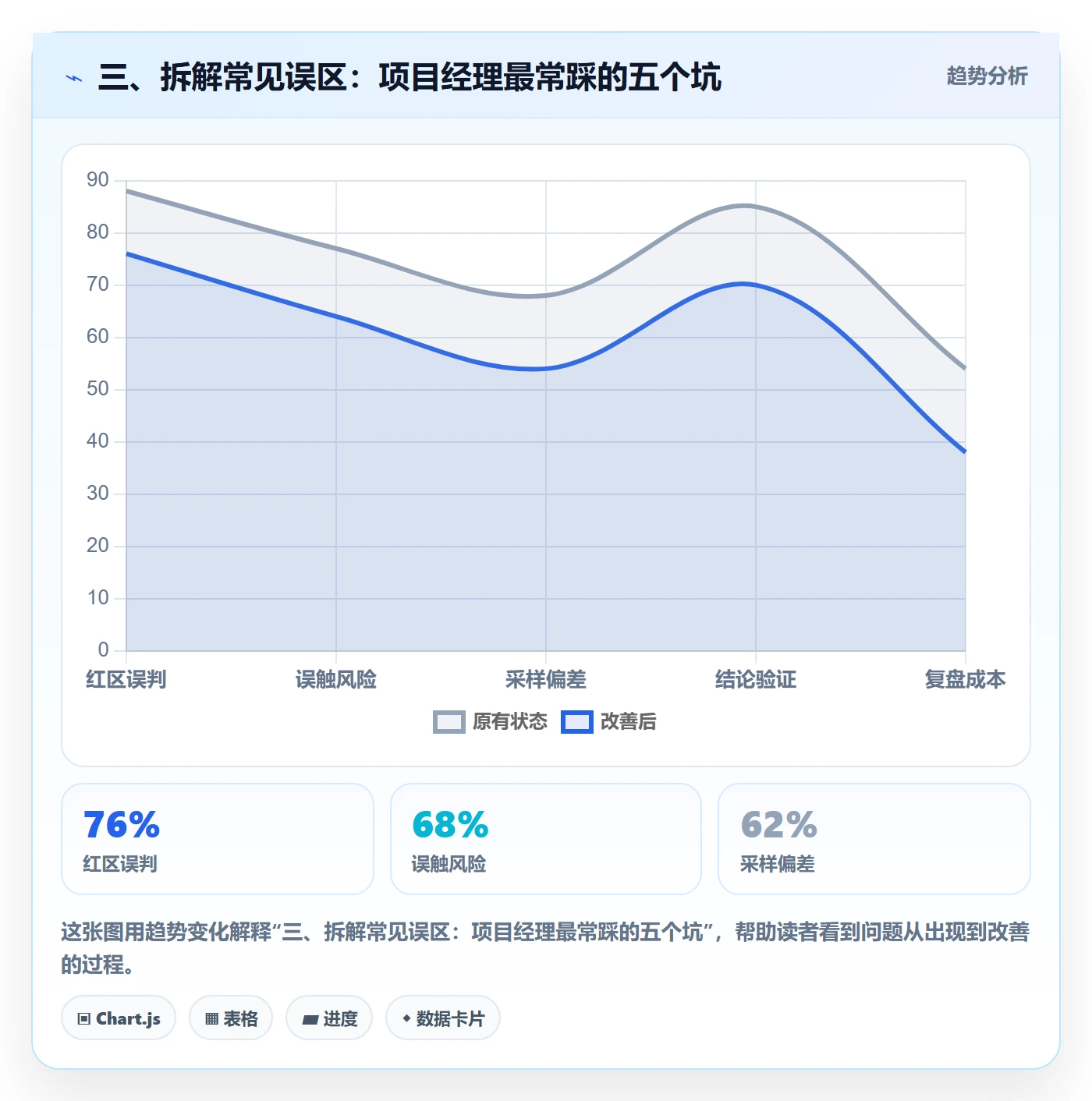Select the Chart.js tag chip
The image size is (1092, 1101).
119,1018
